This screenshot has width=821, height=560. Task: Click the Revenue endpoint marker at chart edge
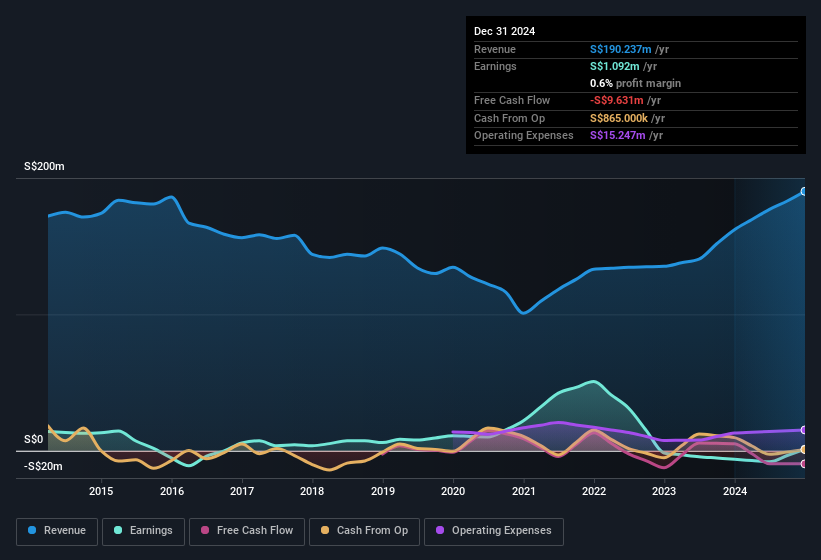click(x=803, y=192)
